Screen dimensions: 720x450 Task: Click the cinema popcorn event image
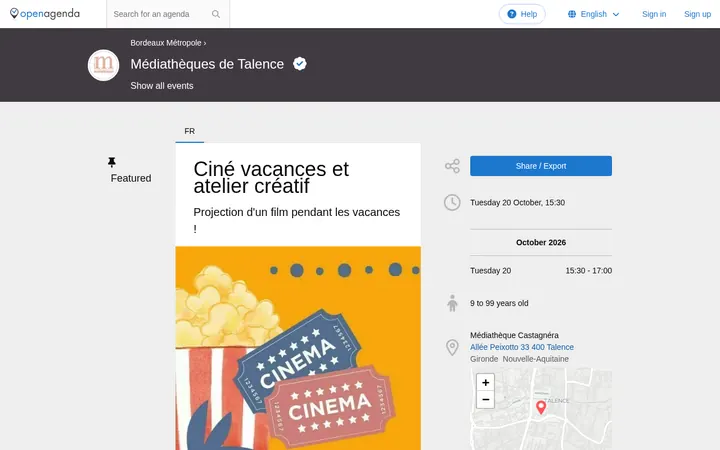pyautogui.click(x=298, y=348)
